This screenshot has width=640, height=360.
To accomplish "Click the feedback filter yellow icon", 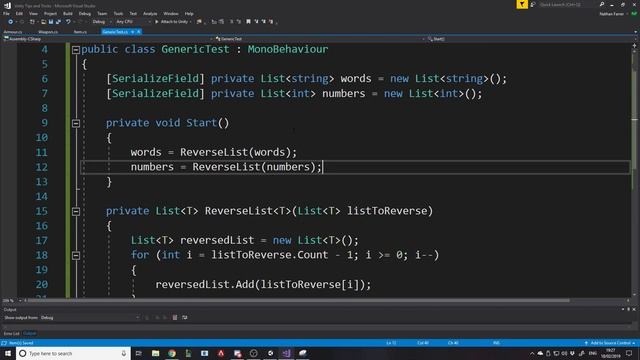I will pos(522,4).
